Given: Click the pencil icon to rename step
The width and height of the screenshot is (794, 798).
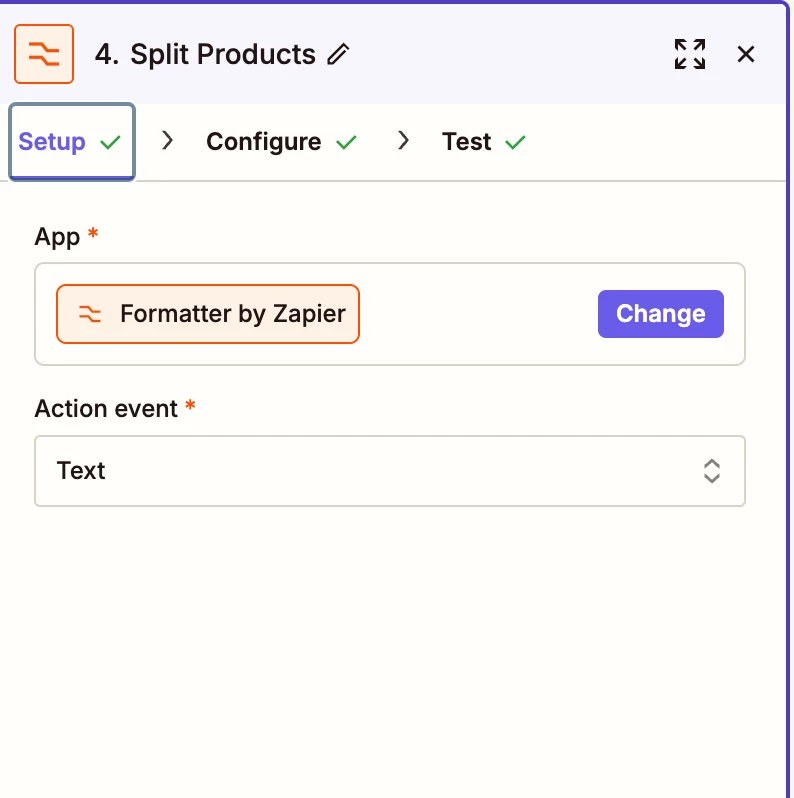Looking at the screenshot, I should [x=339, y=54].
